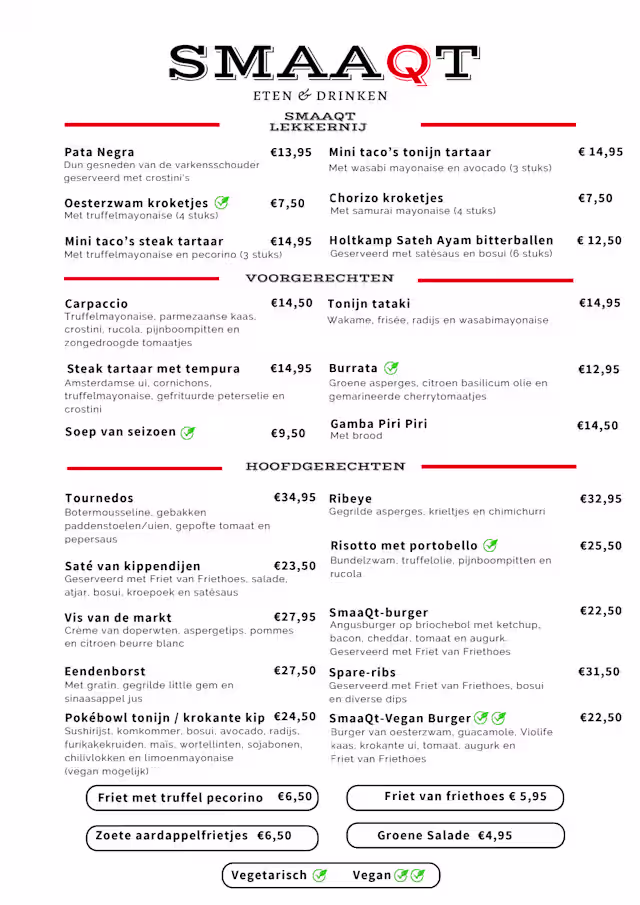The height and width of the screenshot is (905, 640).
Task: Select the Tournedos dish title
Action: coord(99,498)
